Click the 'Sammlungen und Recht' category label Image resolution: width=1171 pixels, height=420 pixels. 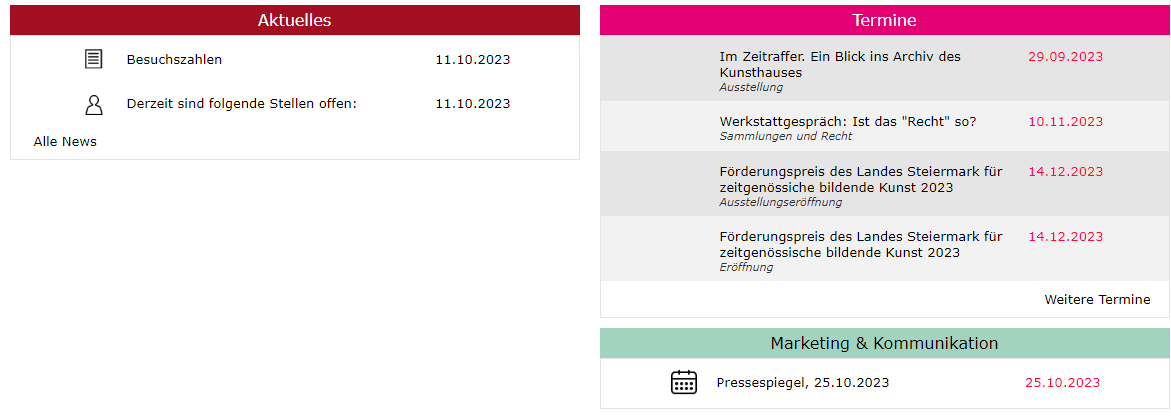[x=786, y=137]
